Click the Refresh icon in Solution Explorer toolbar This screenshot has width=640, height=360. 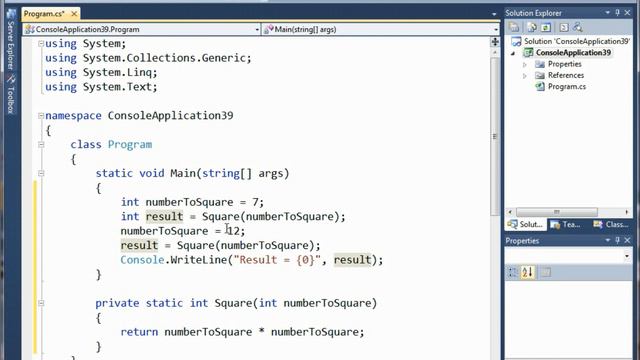pyautogui.click(x=546, y=27)
